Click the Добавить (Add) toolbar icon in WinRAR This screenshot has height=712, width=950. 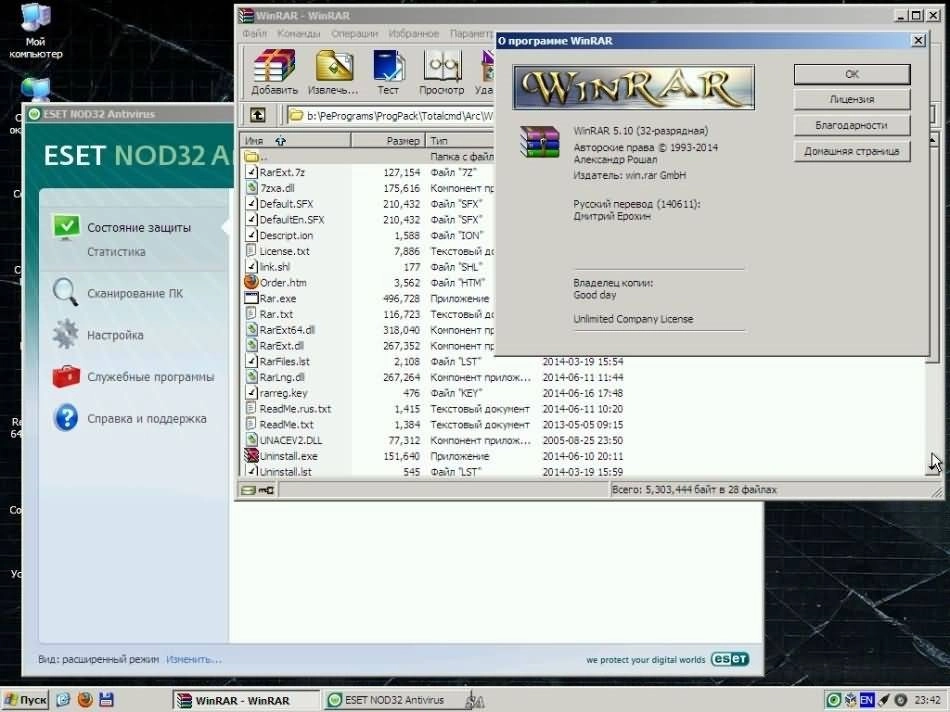(x=274, y=72)
